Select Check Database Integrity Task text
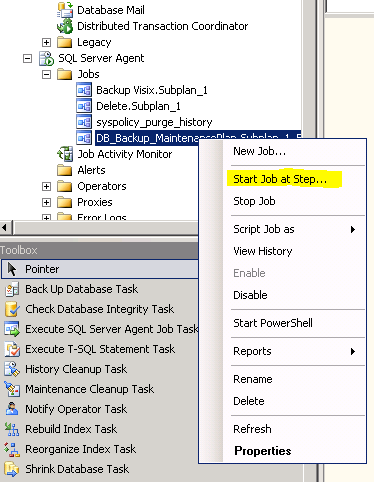374x482 pixels. [x=100, y=309]
